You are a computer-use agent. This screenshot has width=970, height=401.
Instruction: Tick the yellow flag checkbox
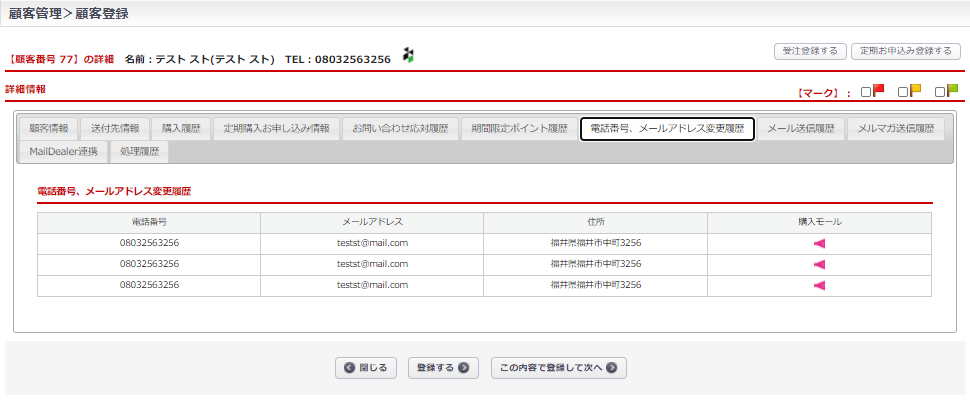point(903,92)
